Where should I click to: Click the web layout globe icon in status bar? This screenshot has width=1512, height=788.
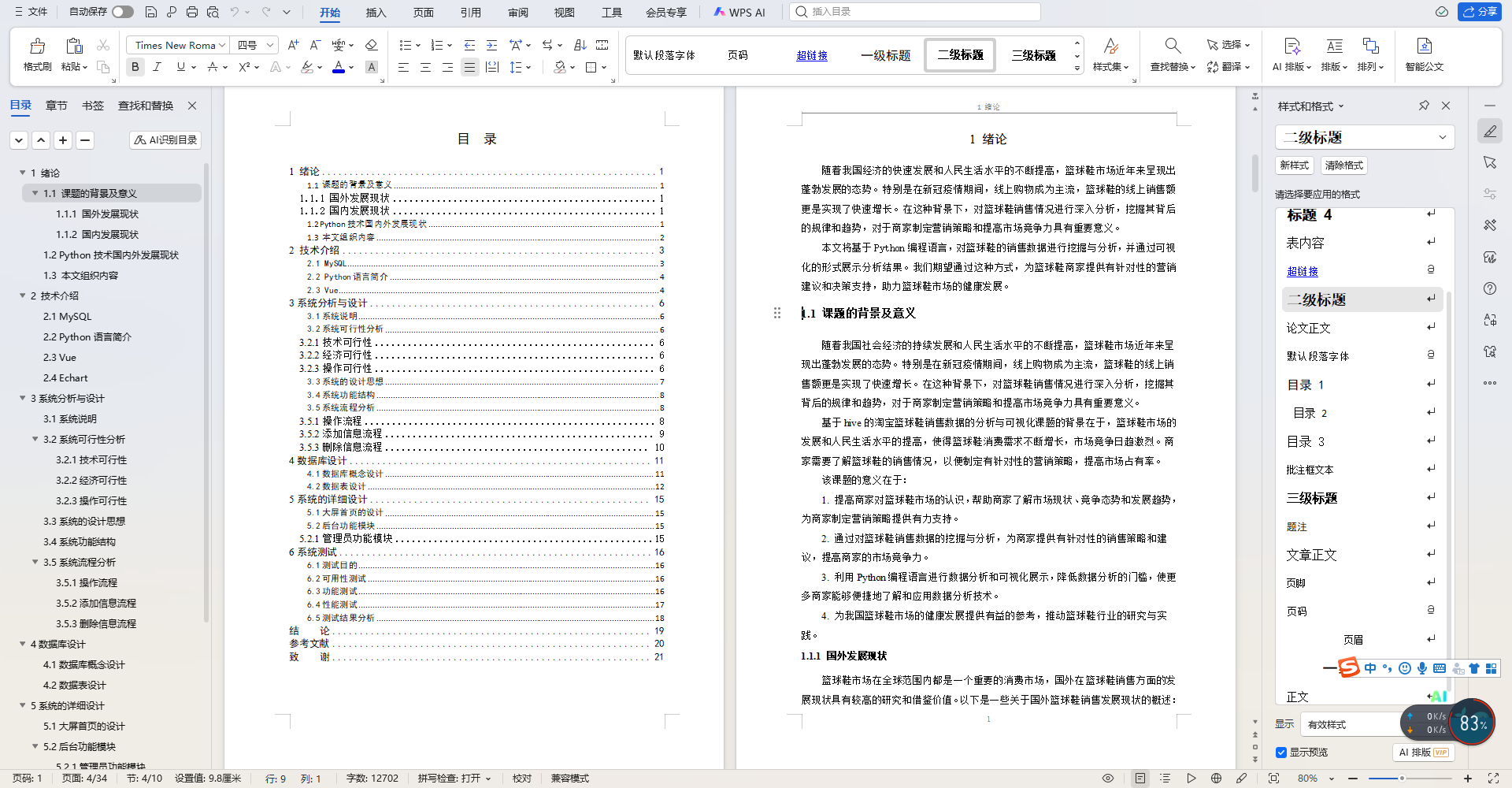tap(1216, 779)
